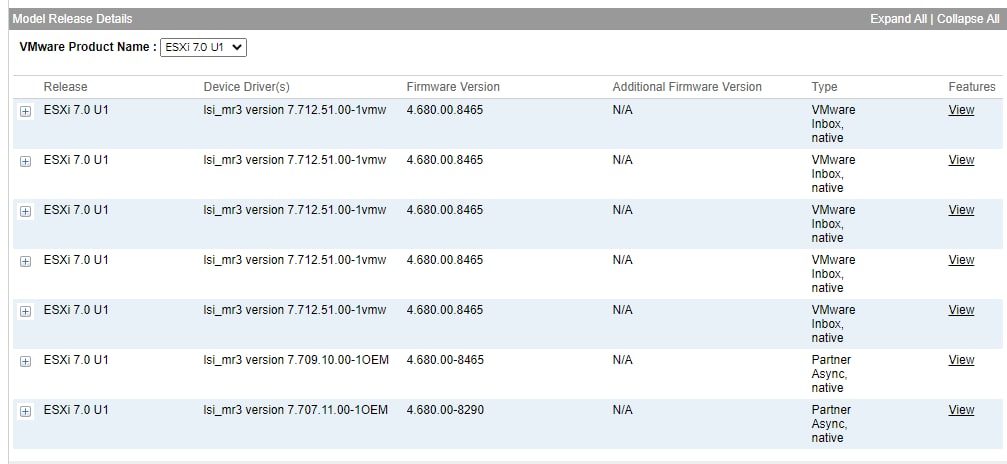Select ESXi 7.0 U1 release in 7.709.10.00-1OEM row
Screen dimensions: 1007x464
(x=76, y=359)
